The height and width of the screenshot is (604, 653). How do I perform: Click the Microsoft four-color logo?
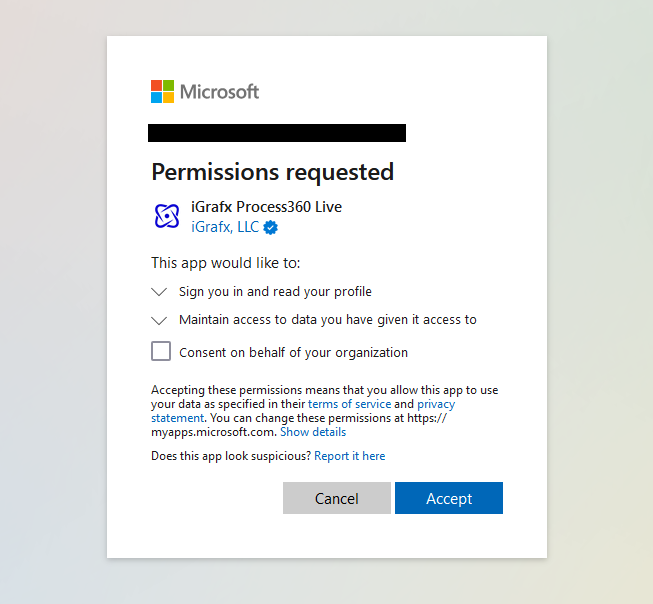pos(162,92)
